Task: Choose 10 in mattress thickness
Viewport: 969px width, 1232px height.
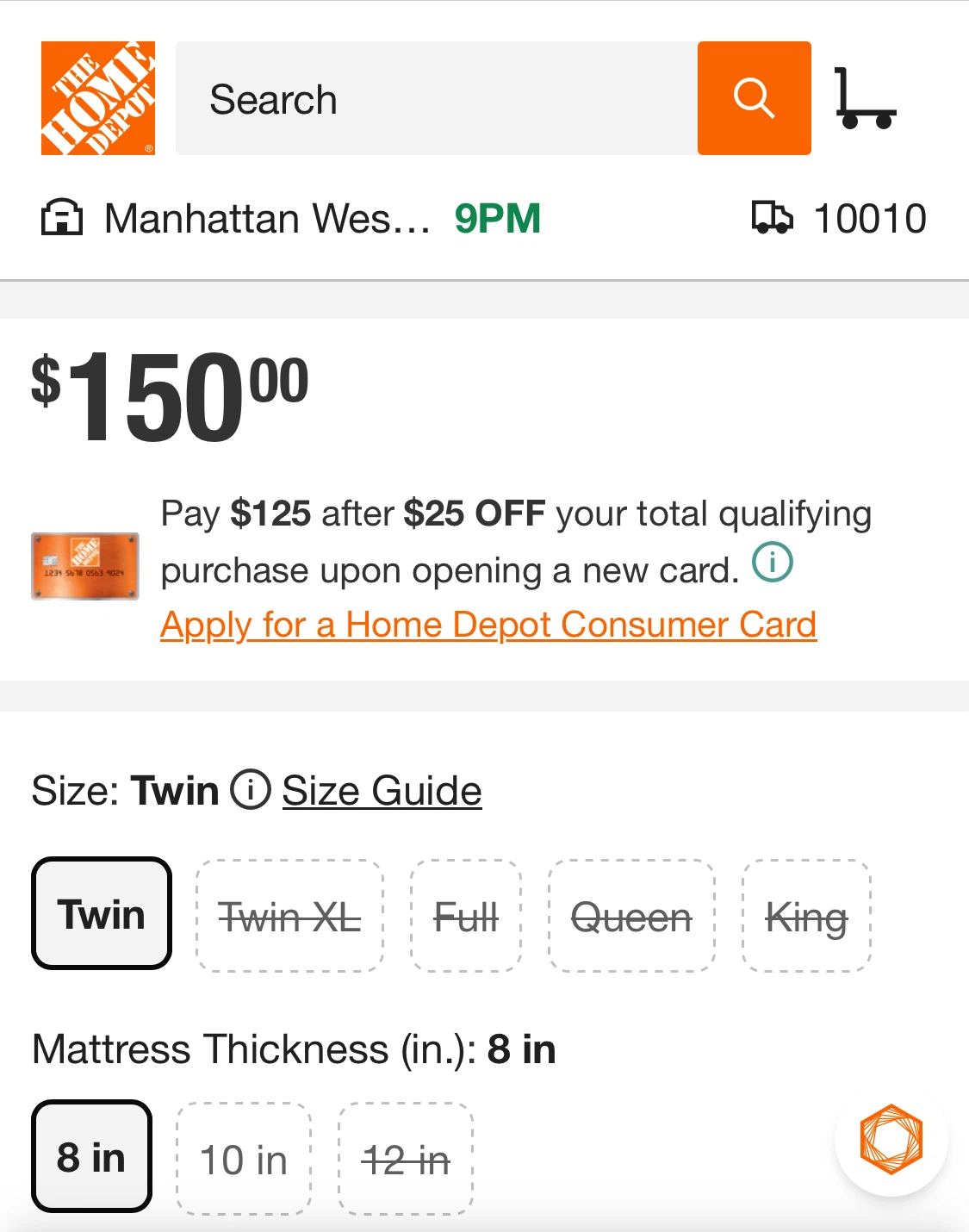Action: (244, 1159)
